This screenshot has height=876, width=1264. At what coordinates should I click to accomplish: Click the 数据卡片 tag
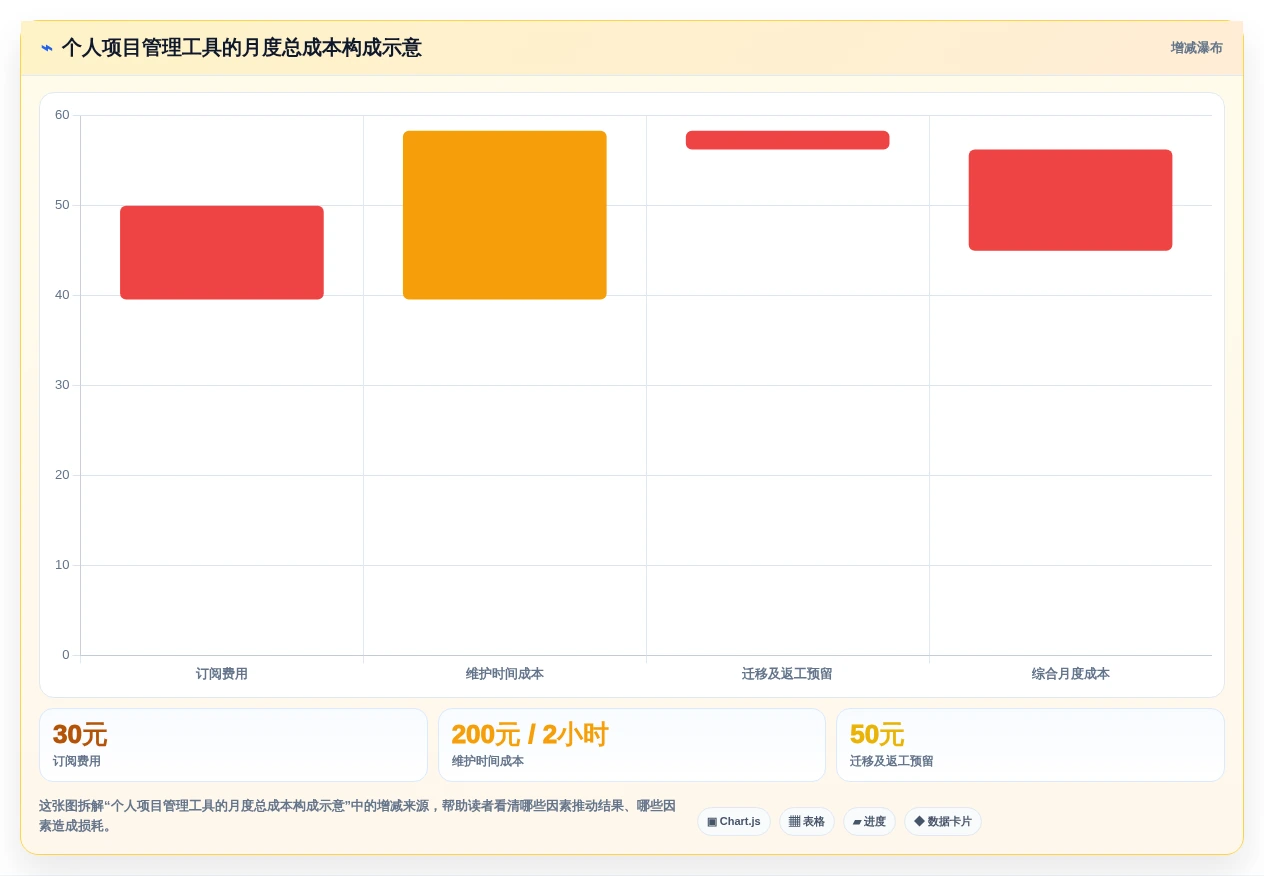(x=943, y=822)
